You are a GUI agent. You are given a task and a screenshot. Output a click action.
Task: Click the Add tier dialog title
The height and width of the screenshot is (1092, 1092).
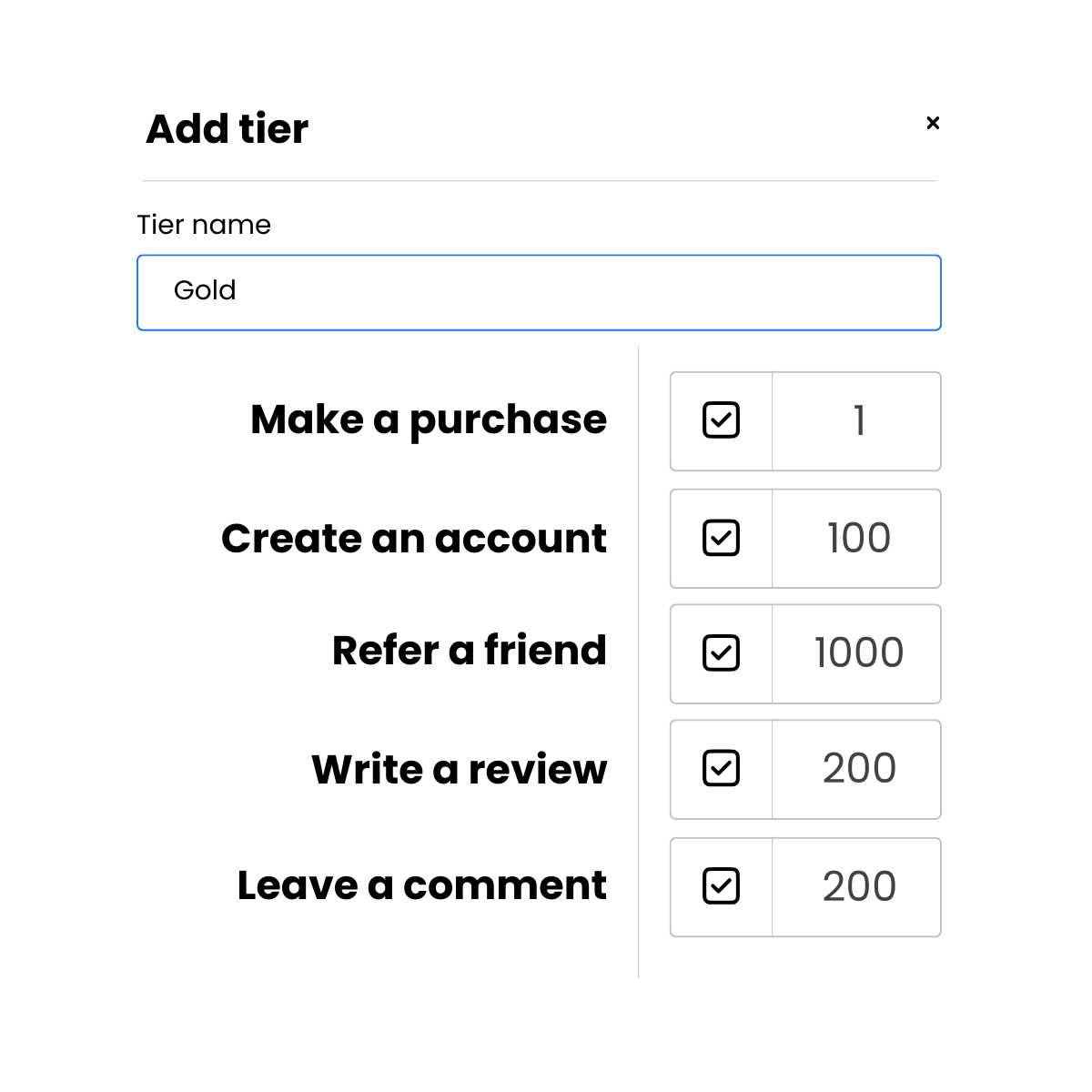(x=227, y=128)
